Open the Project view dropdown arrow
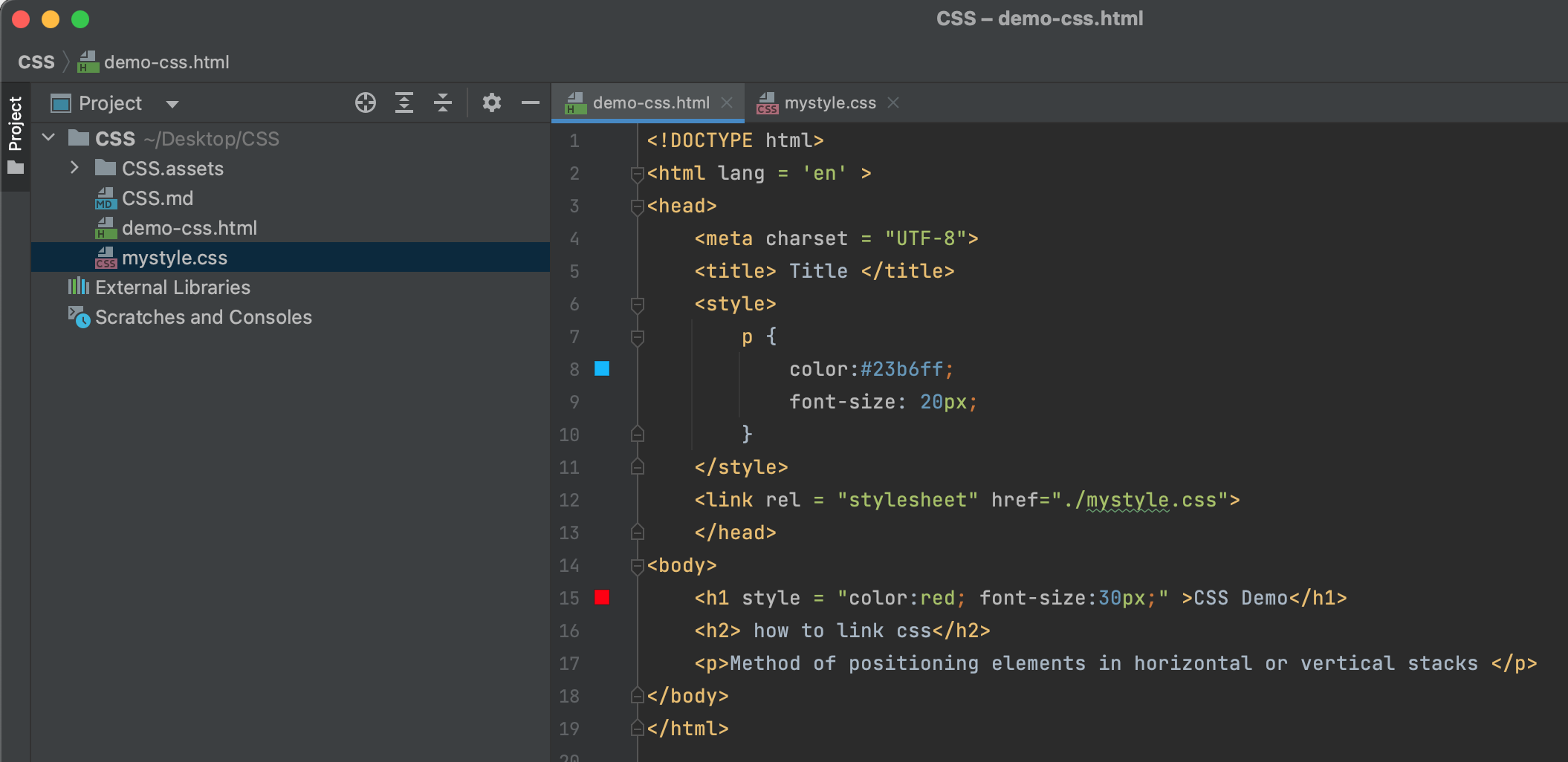Viewport: 1568px width, 762px height. point(172,103)
